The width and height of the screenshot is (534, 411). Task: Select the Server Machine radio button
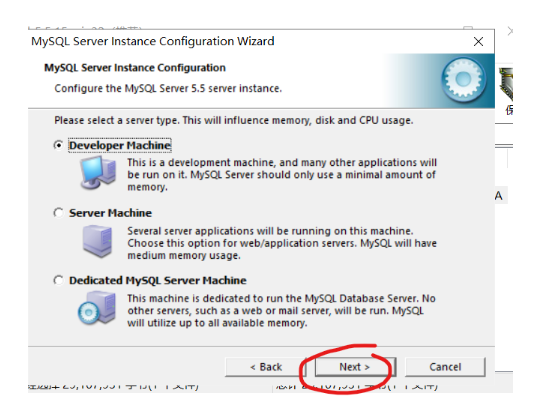tap(59, 213)
